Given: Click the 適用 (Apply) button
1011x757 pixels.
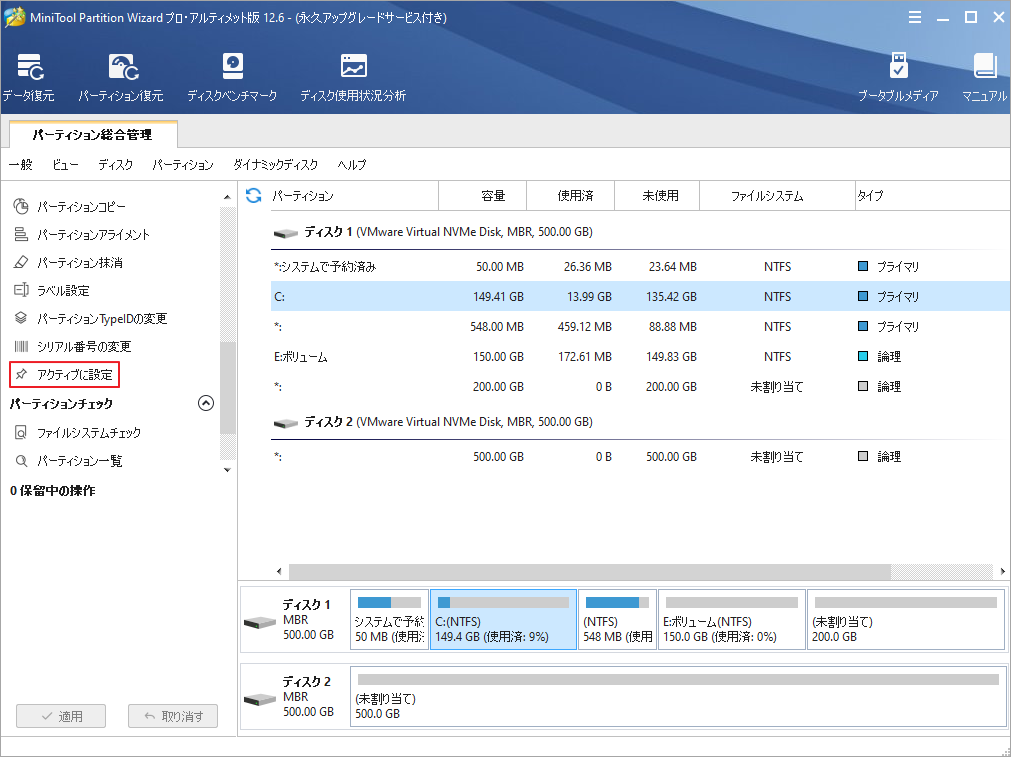Looking at the screenshot, I should click(60, 716).
